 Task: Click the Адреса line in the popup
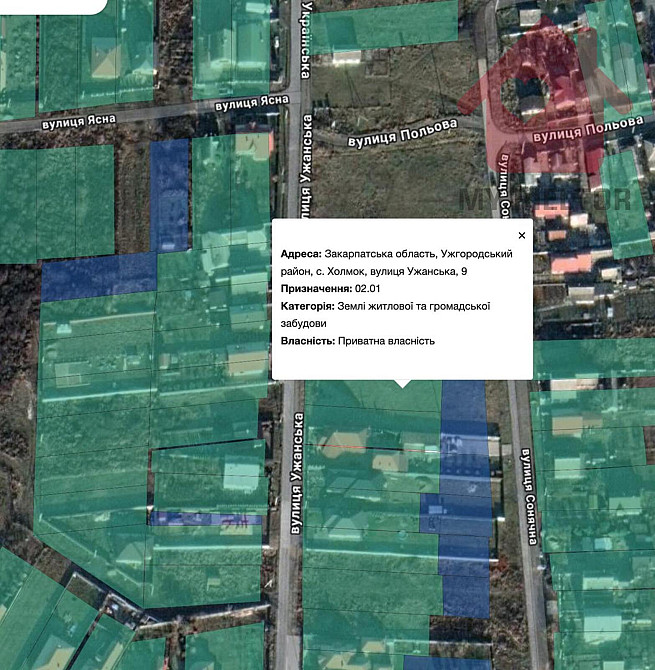[397, 262]
